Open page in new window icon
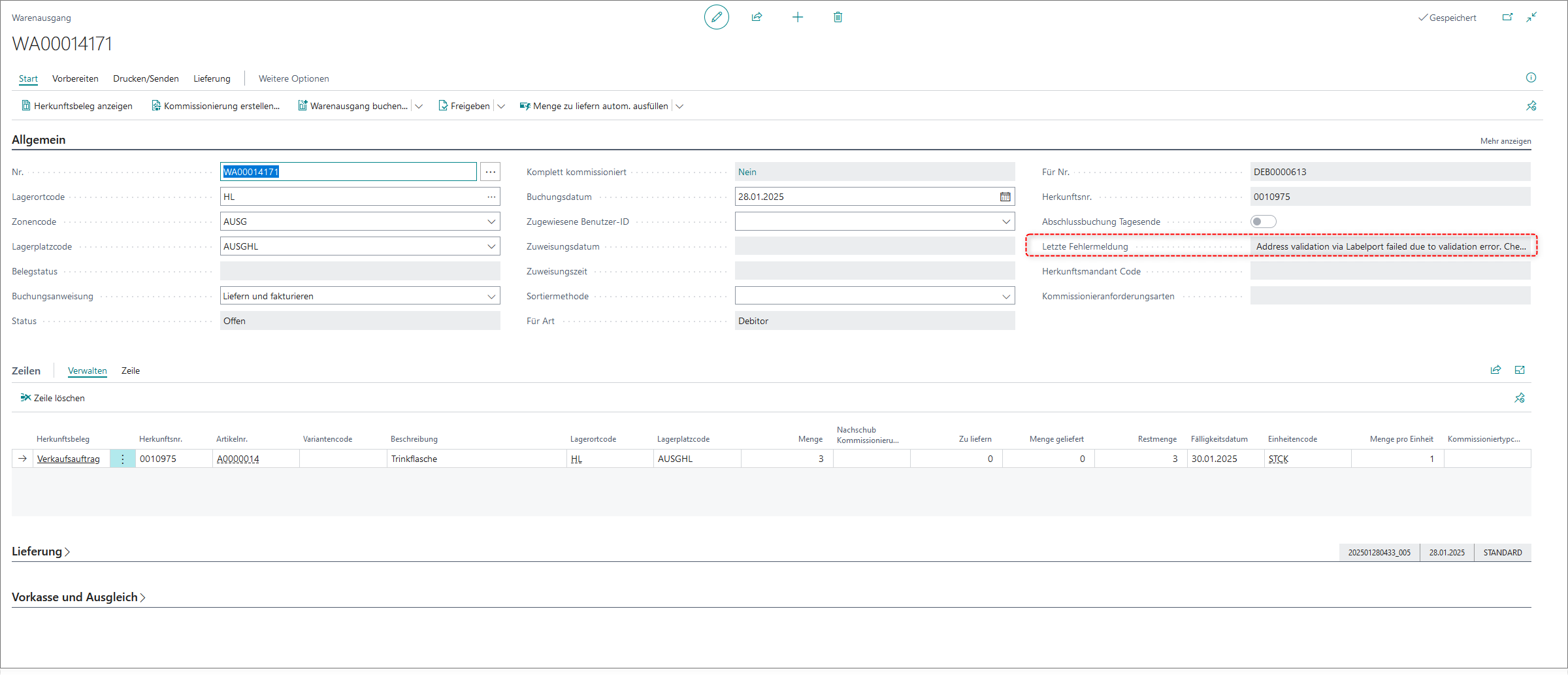1568x675 pixels. click(1507, 17)
